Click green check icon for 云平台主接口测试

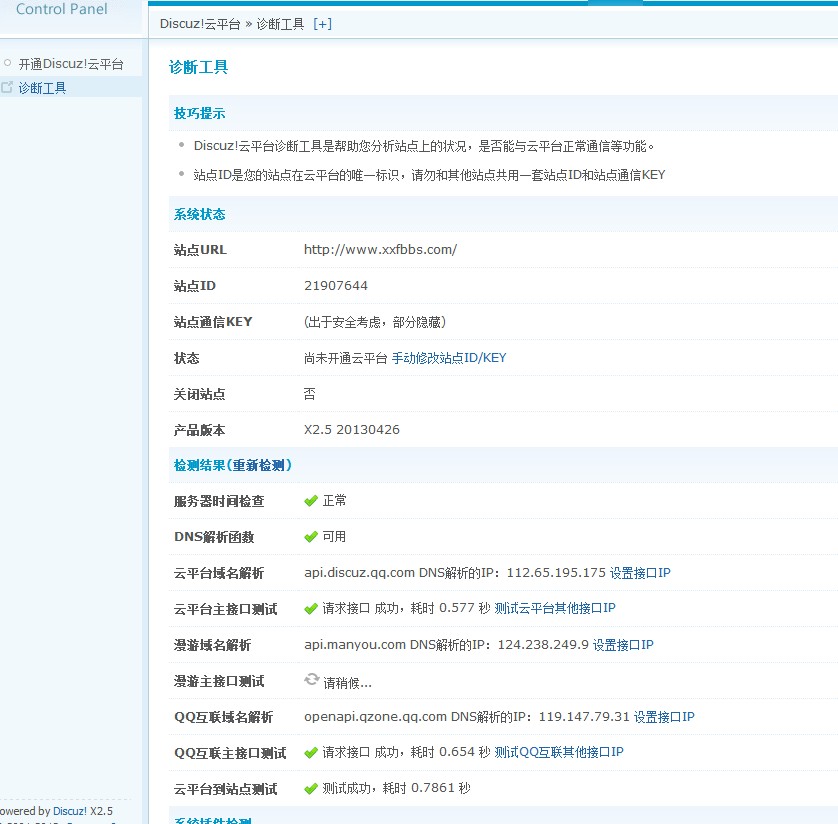pos(311,609)
